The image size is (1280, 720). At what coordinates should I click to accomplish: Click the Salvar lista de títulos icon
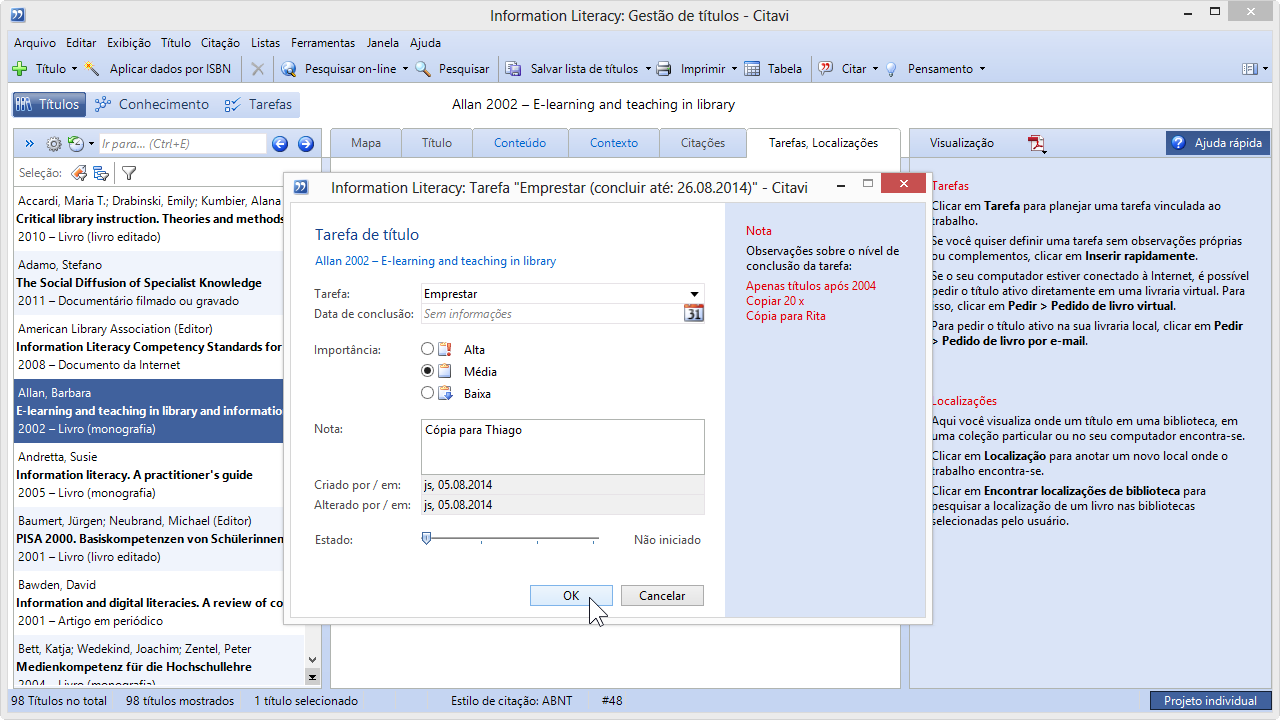tap(513, 69)
